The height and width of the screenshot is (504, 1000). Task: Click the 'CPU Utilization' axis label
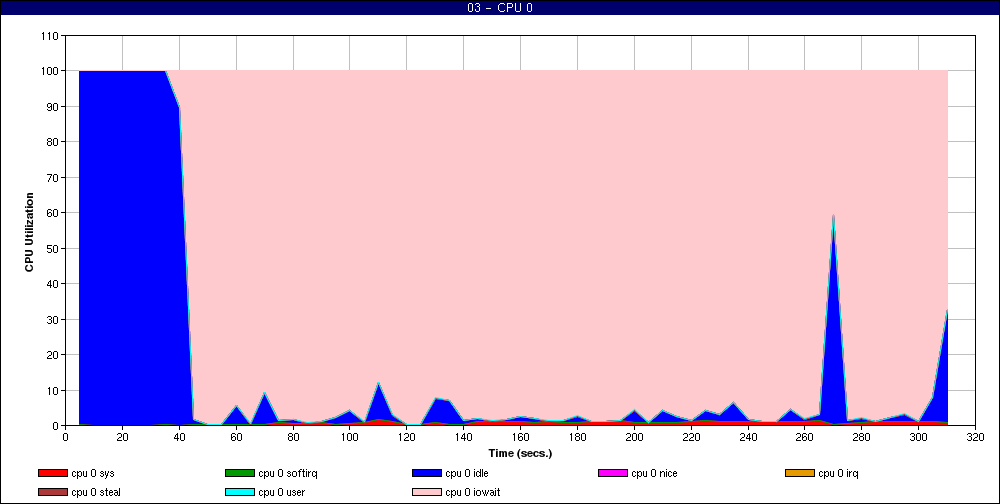pyautogui.click(x=29, y=232)
